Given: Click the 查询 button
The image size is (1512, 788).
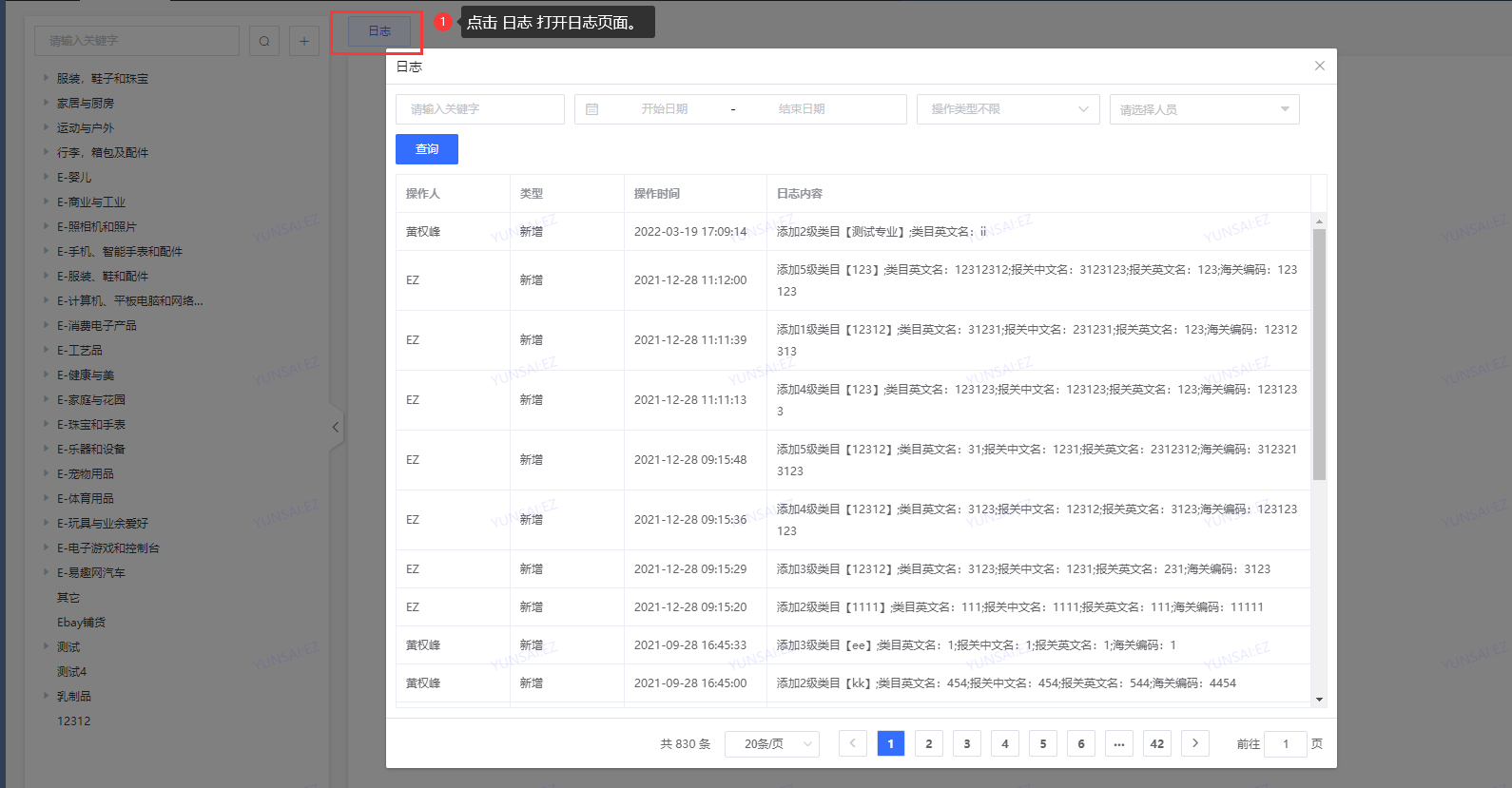Looking at the screenshot, I should 426,149.
